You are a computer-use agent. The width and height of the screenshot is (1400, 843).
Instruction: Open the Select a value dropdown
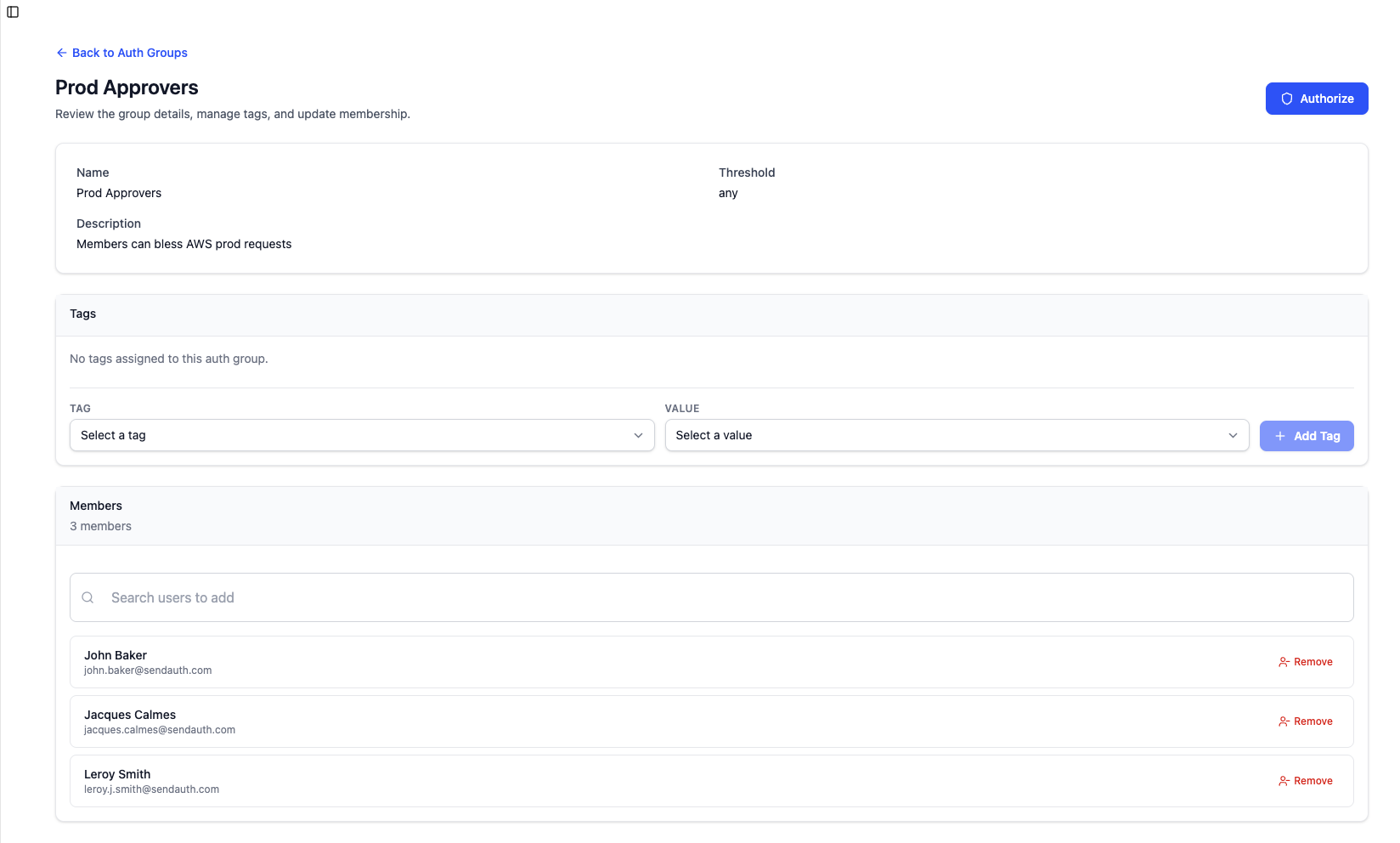[x=956, y=435]
